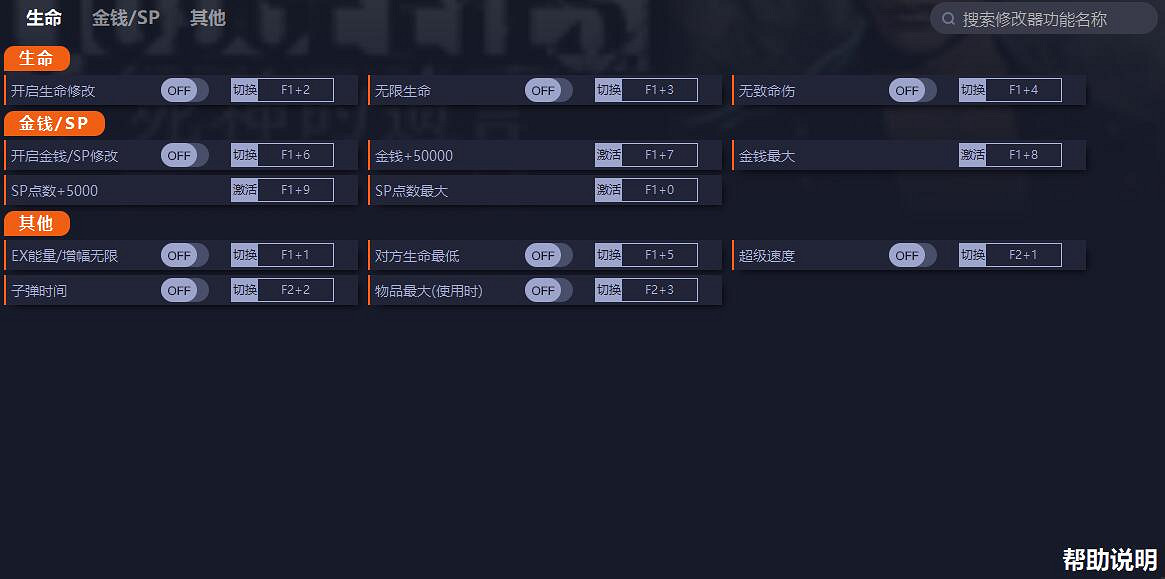Click the F2+1 hotkey box for 超级速度
The image size is (1165, 579).
click(x=1023, y=255)
